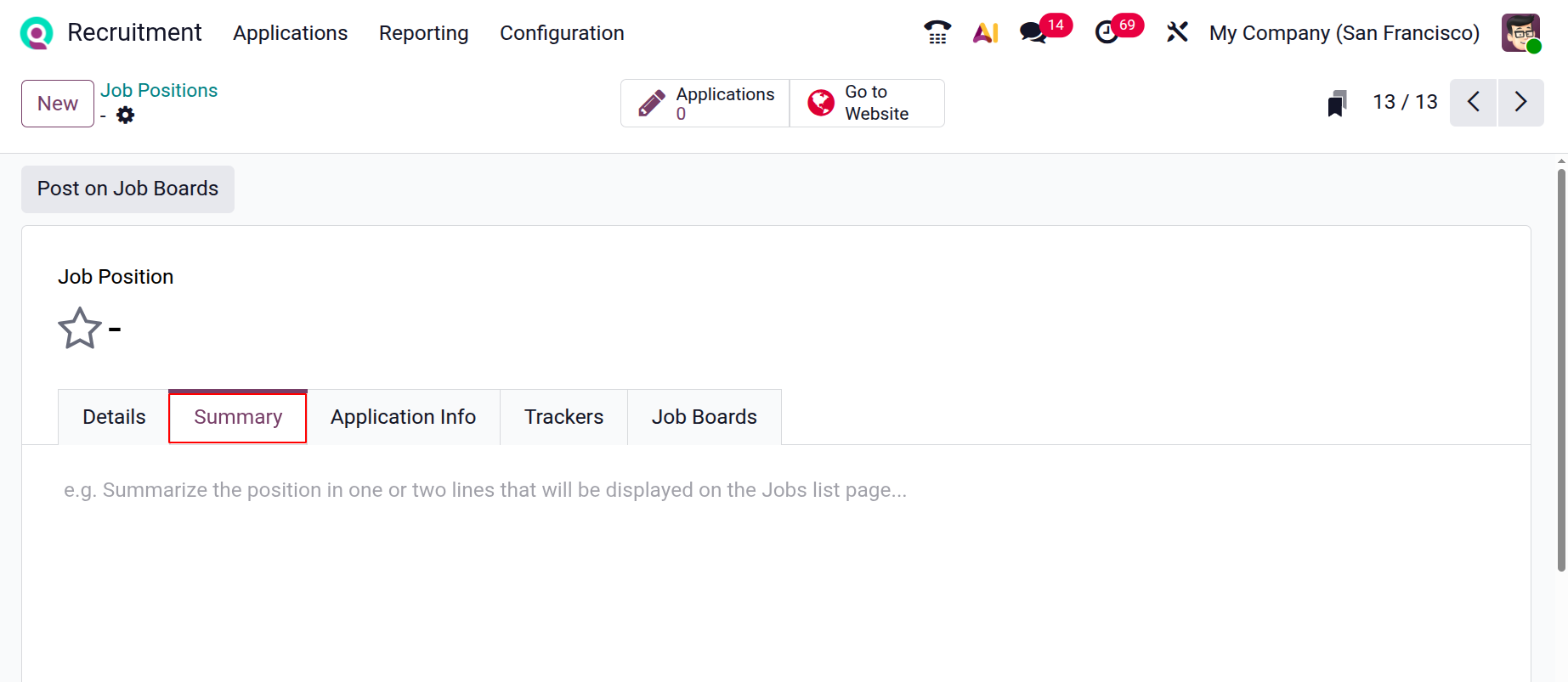Click the bookmark icon near pager

tap(1337, 104)
